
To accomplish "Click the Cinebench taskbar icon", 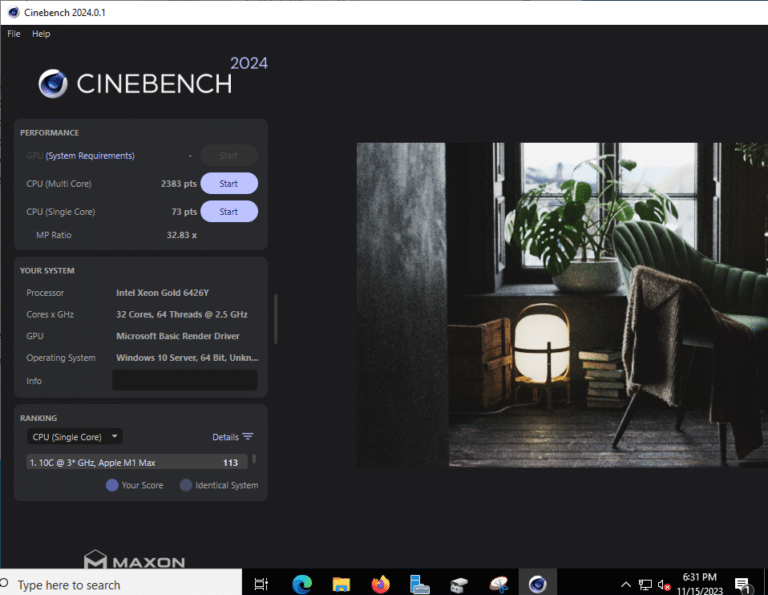I will coord(537,584).
